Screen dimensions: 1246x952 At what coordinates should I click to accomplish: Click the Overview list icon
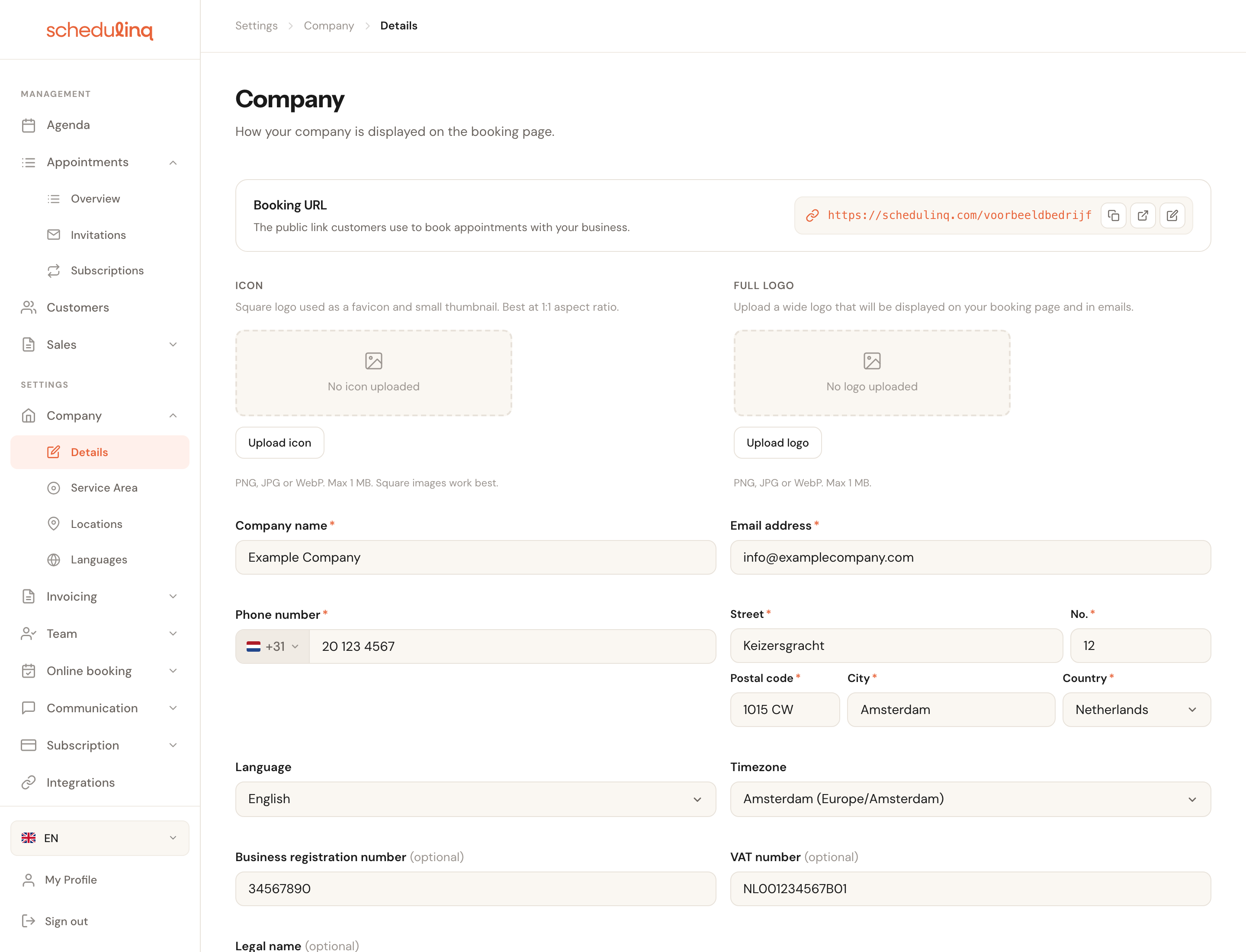[53, 199]
